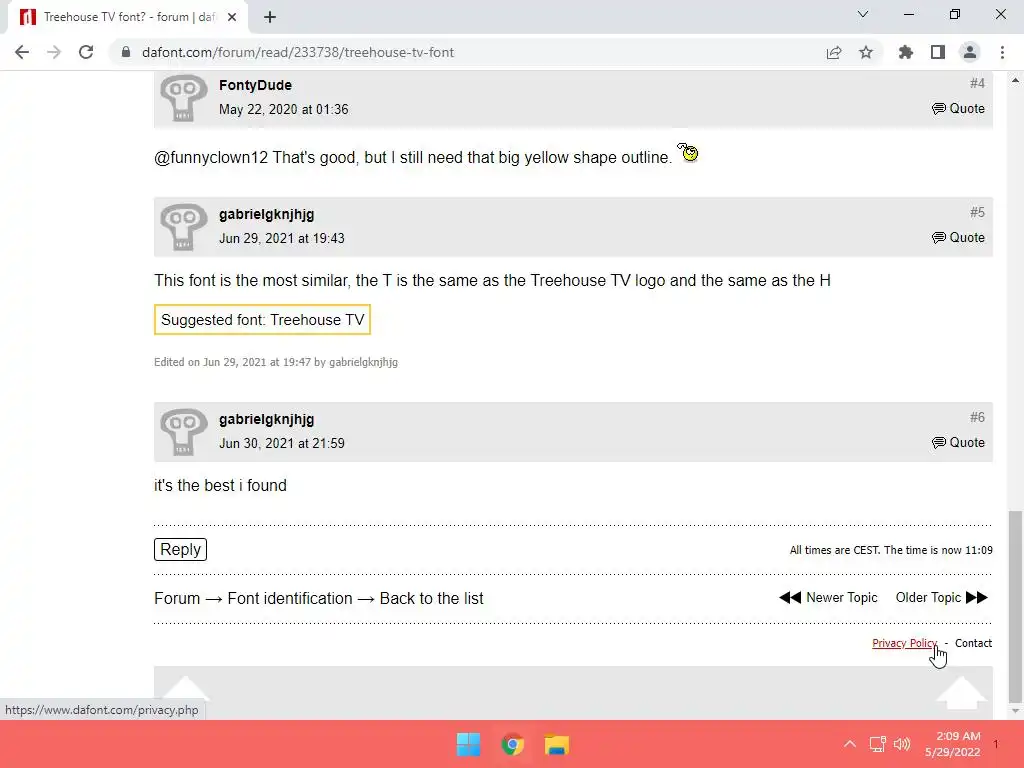Click the yellow smiley emoticon
Image resolution: width=1024 pixels, height=768 pixels.
pos(688,152)
